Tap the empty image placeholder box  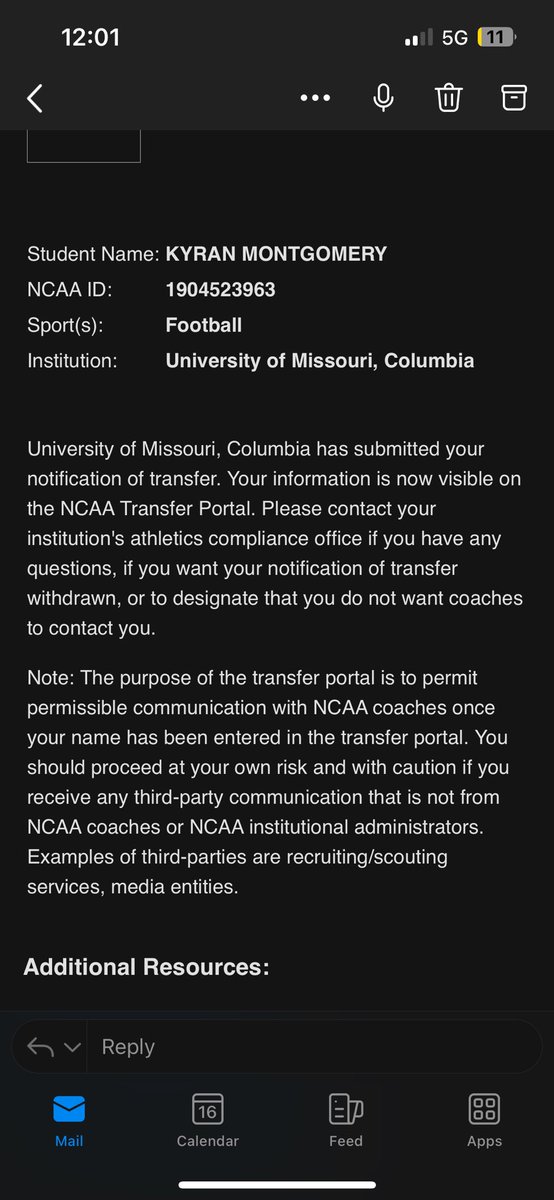click(83, 146)
